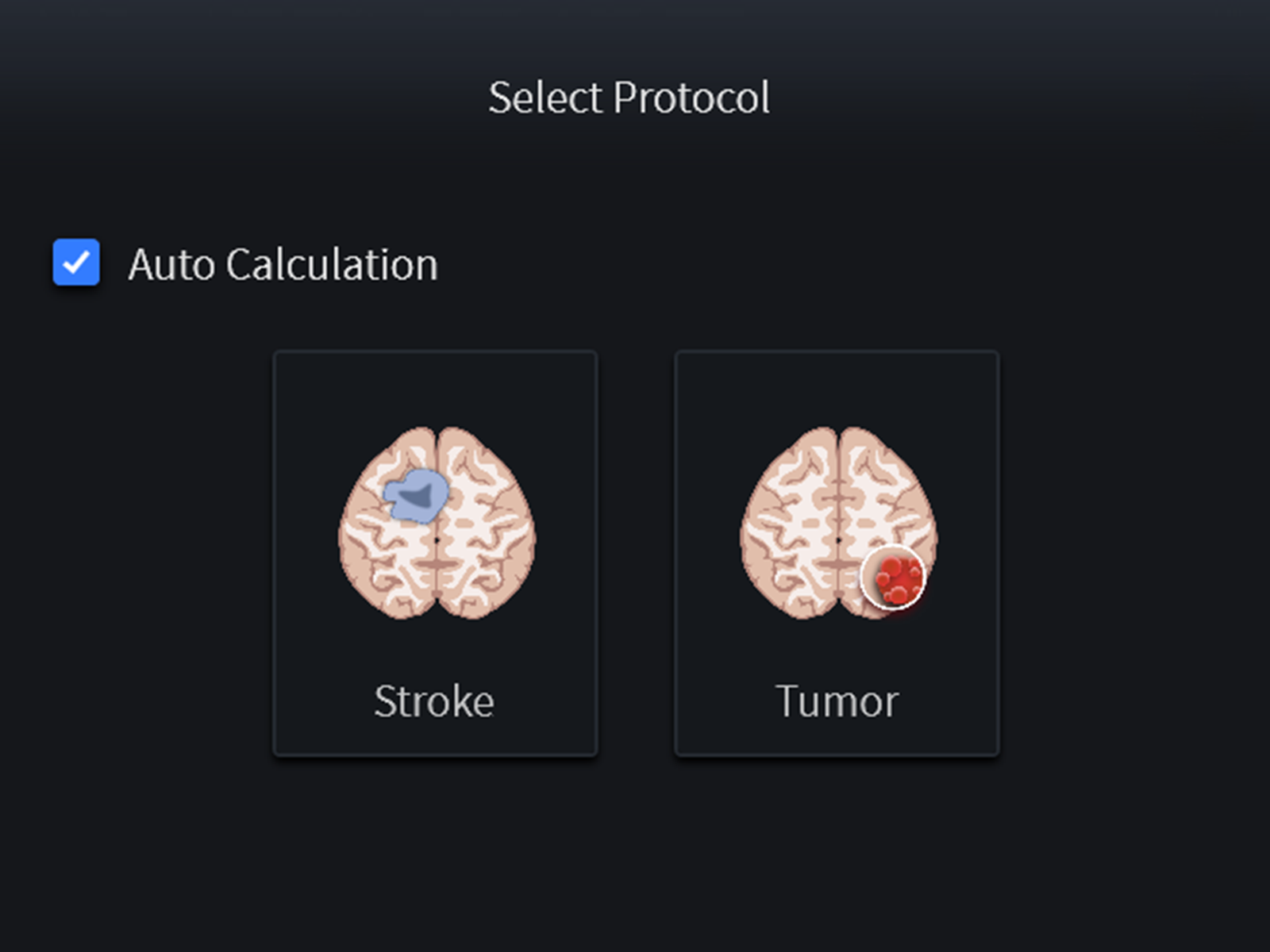Viewport: 1270px width, 952px height.
Task: Click the dark core of blue infarct
Action: [x=416, y=497]
